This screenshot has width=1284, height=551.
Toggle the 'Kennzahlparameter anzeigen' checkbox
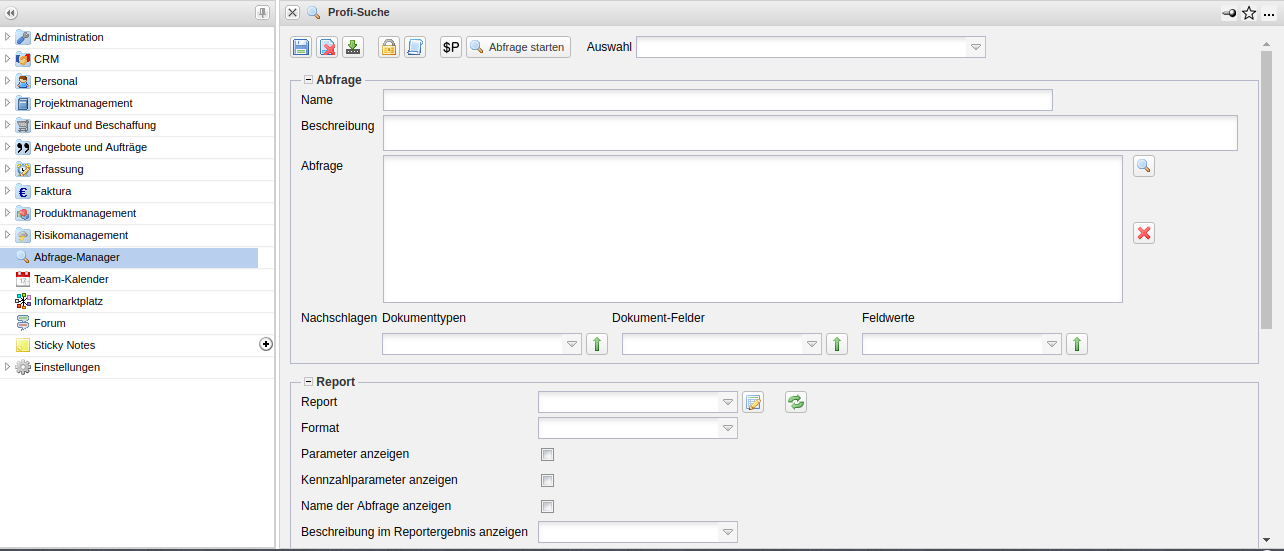(x=547, y=481)
